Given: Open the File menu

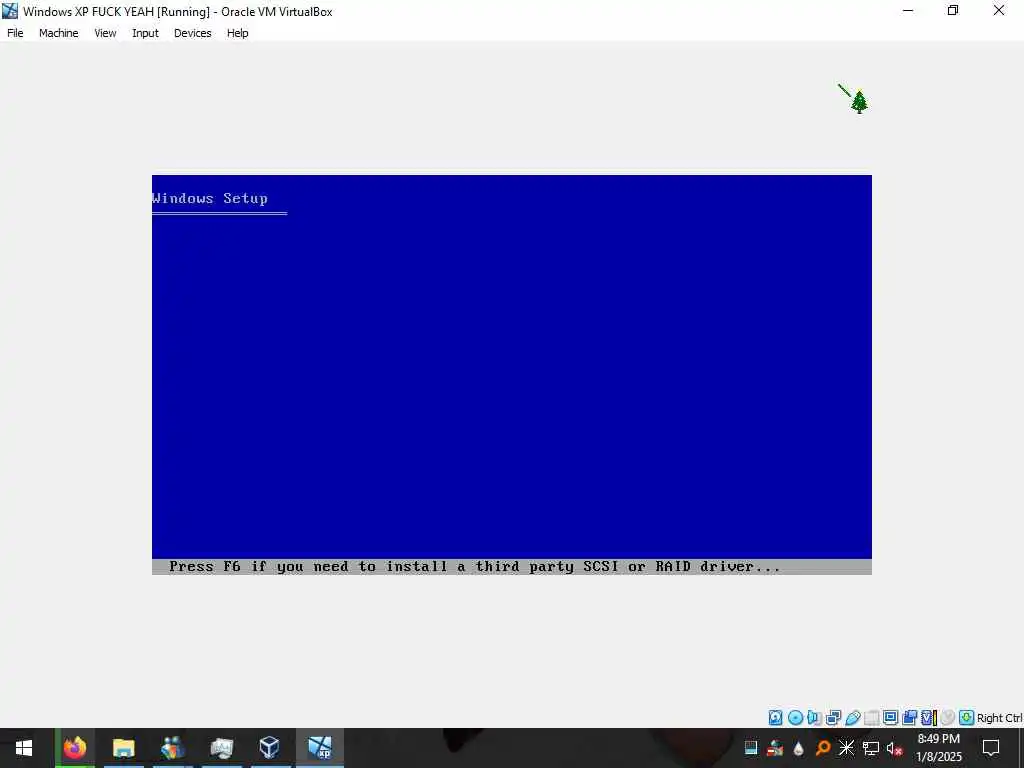Looking at the screenshot, I should [x=15, y=33].
